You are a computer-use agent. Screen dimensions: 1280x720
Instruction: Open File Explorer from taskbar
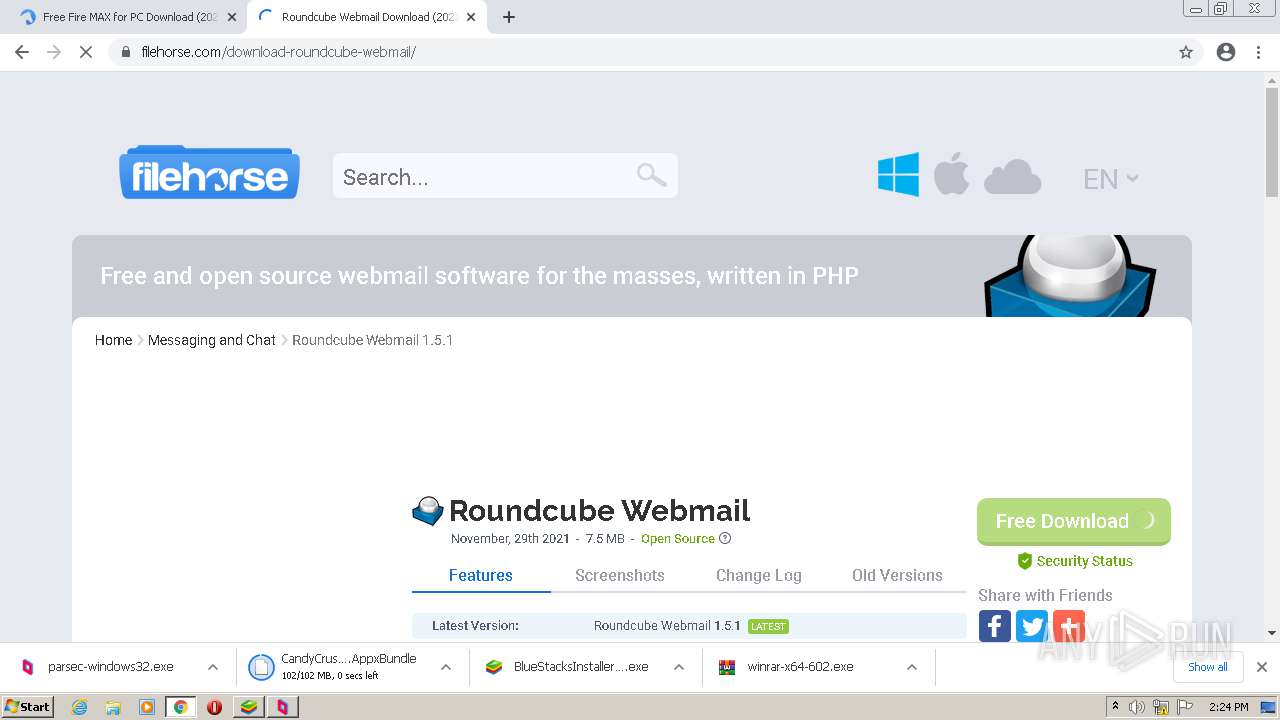[113, 707]
